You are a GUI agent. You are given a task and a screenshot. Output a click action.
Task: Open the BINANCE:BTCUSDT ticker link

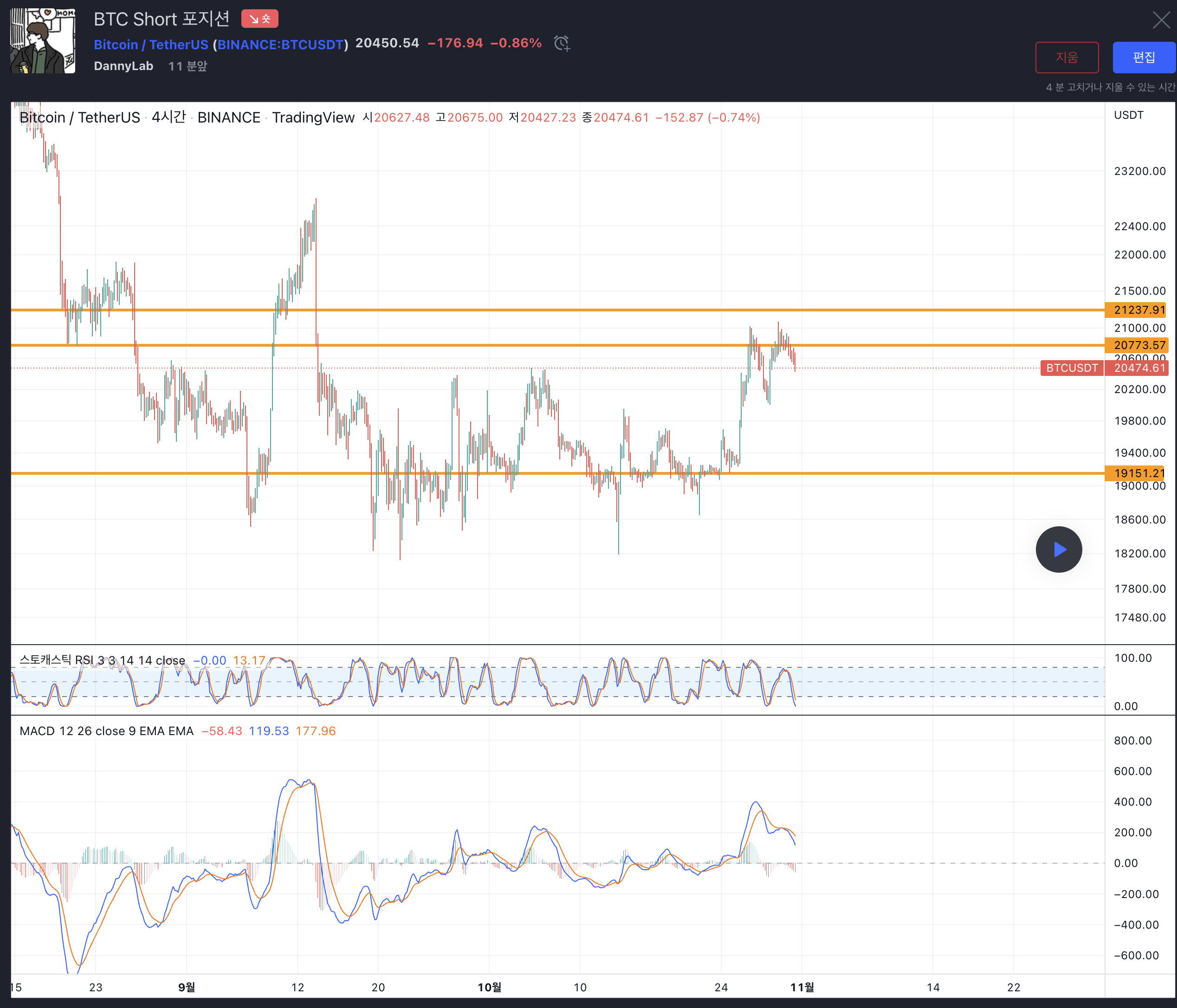pos(281,44)
